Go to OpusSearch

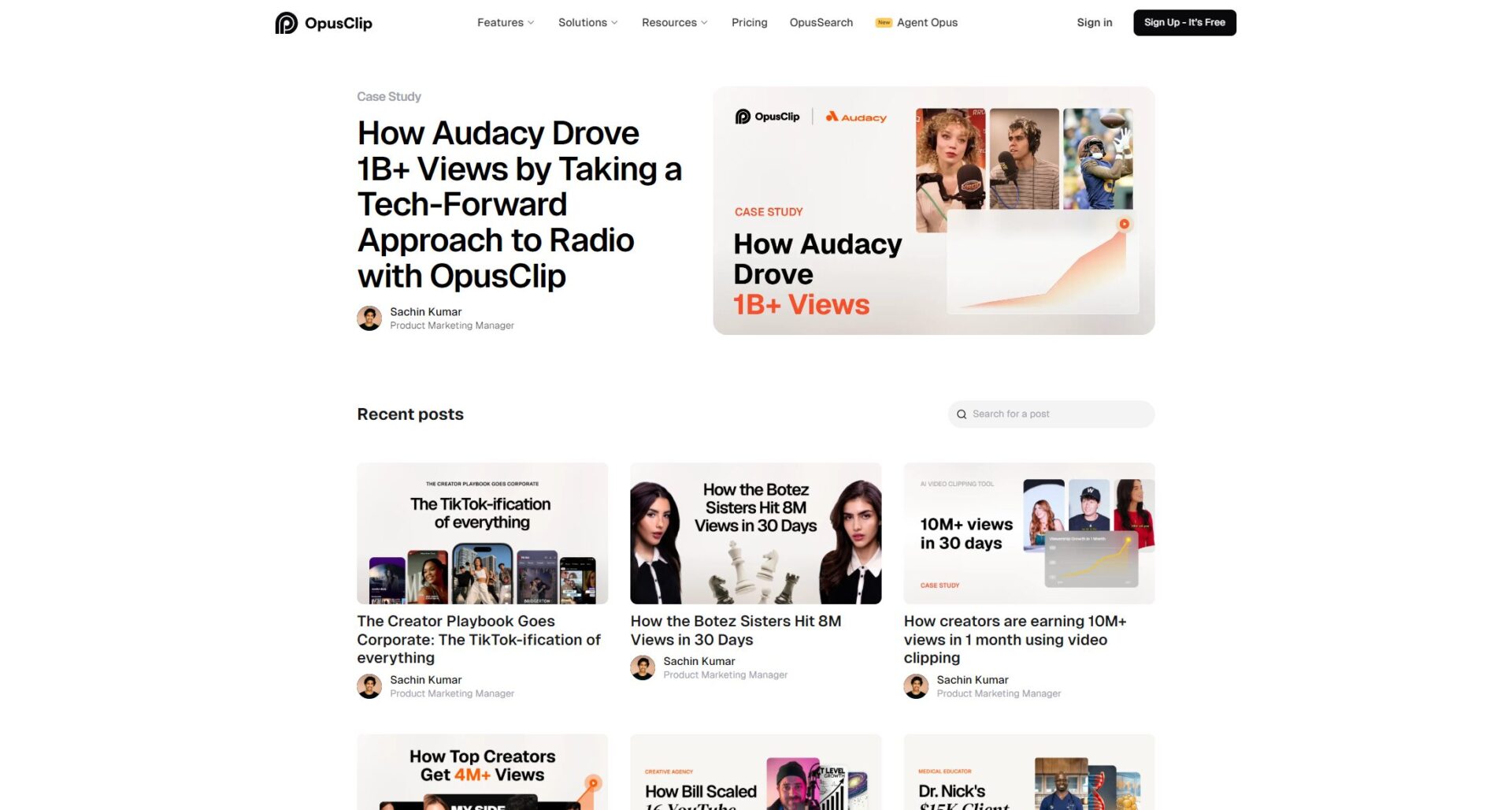821,23
